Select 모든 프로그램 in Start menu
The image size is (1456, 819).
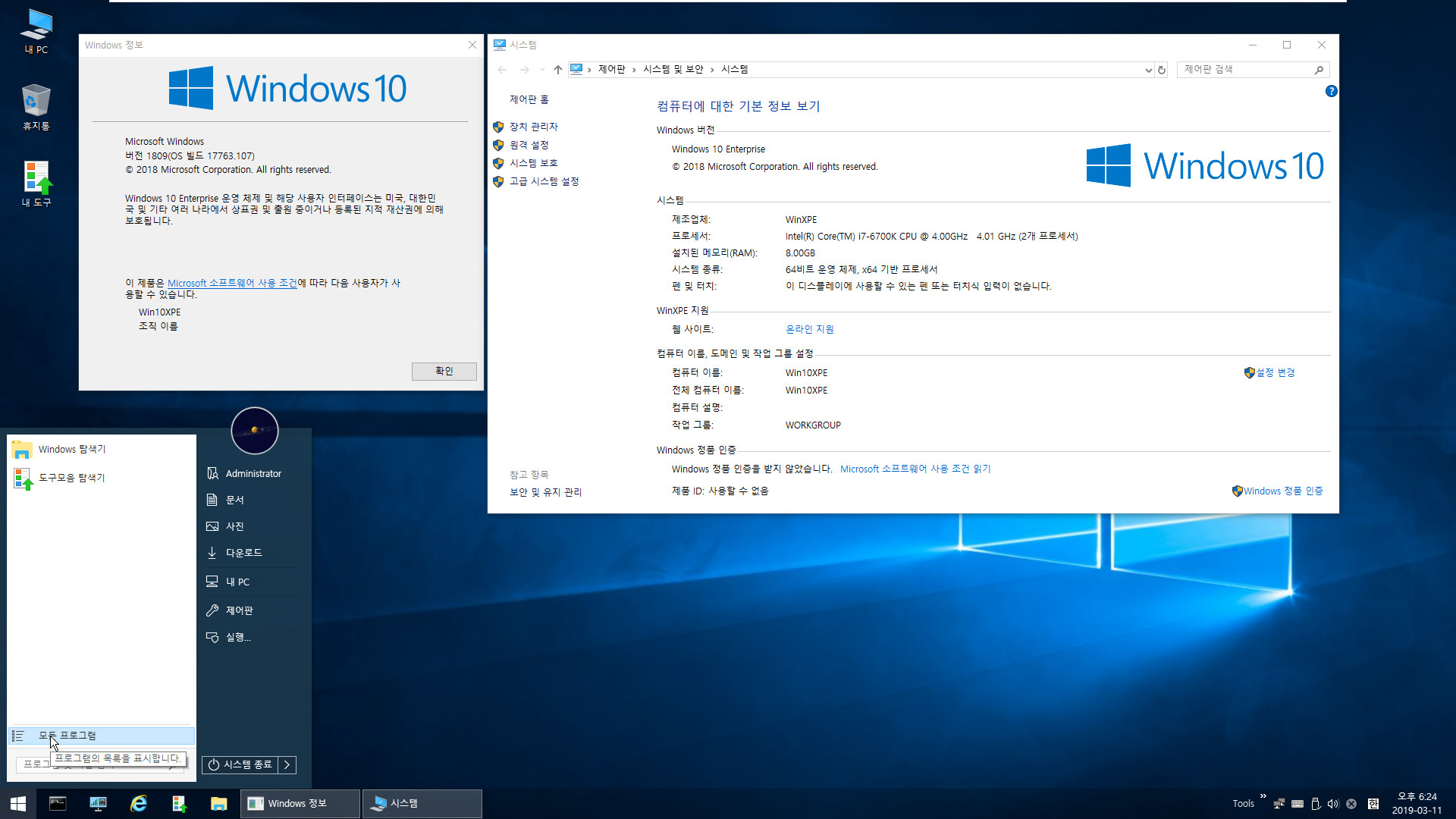(101, 736)
